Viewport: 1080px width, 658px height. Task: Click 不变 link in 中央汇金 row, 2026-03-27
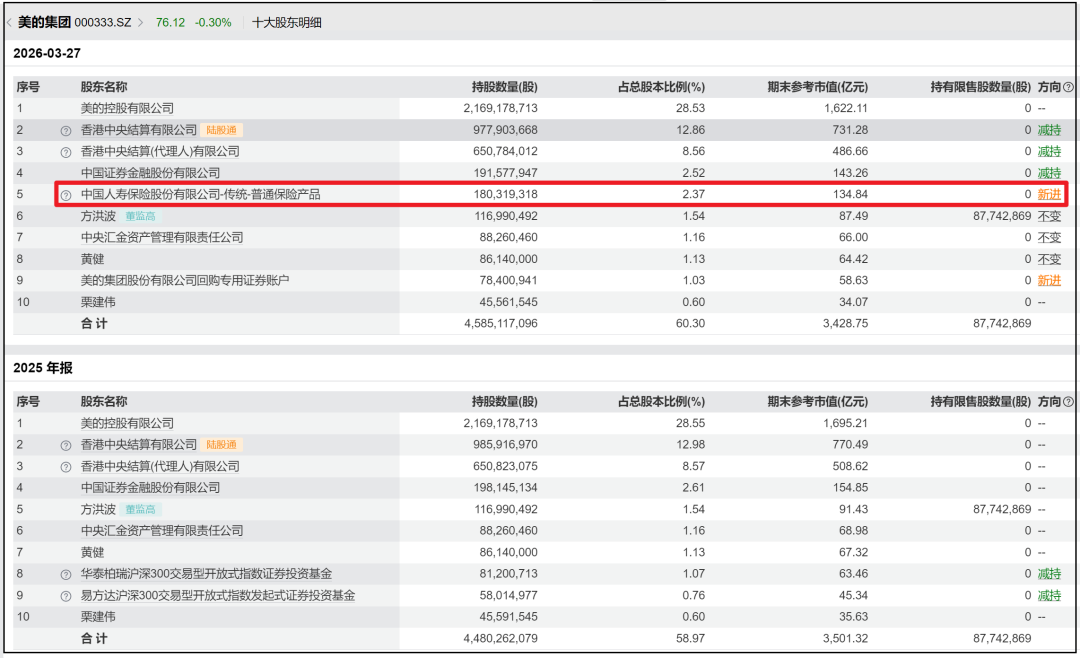click(1049, 238)
